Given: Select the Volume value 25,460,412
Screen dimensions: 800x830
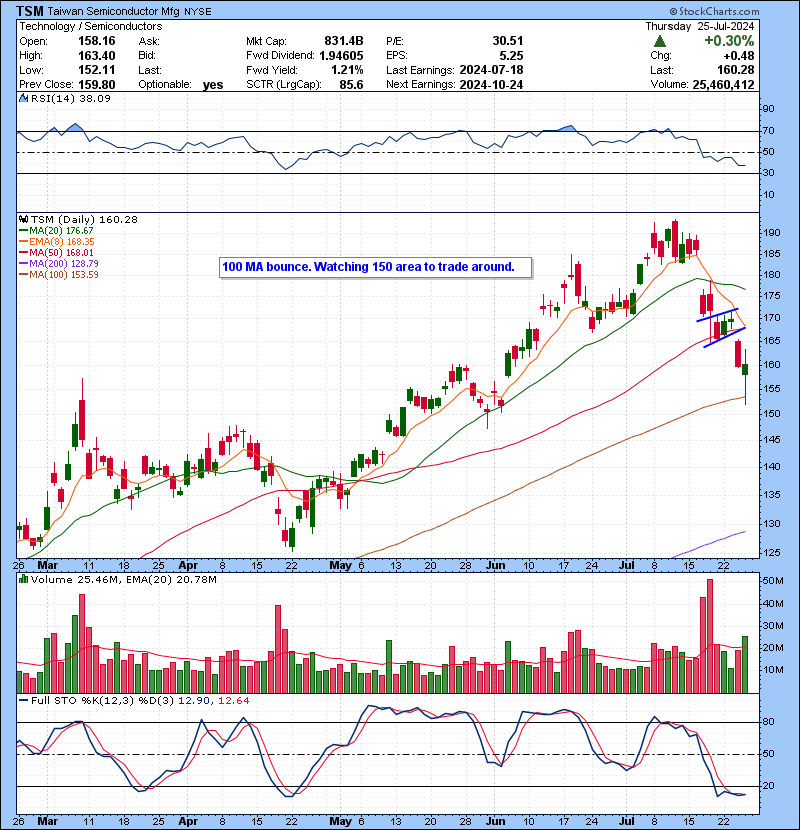Looking at the screenshot, I should click(723, 84).
